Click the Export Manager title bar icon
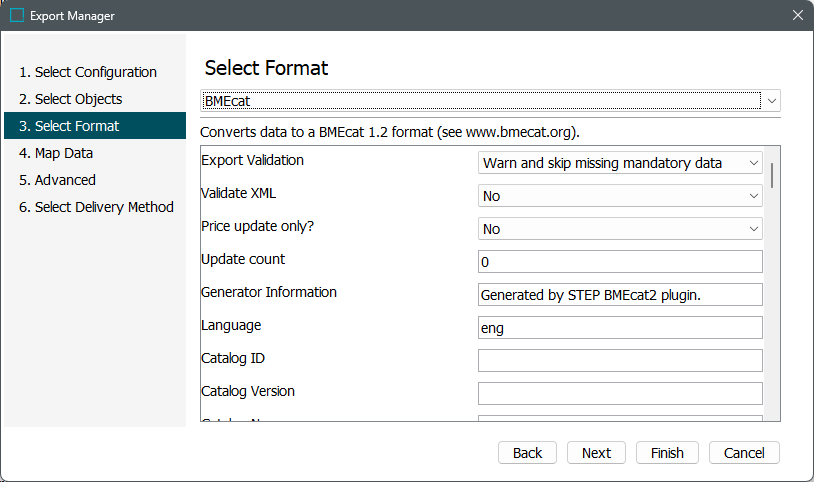The height and width of the screenshot is (482, 814). pos(17,16)
